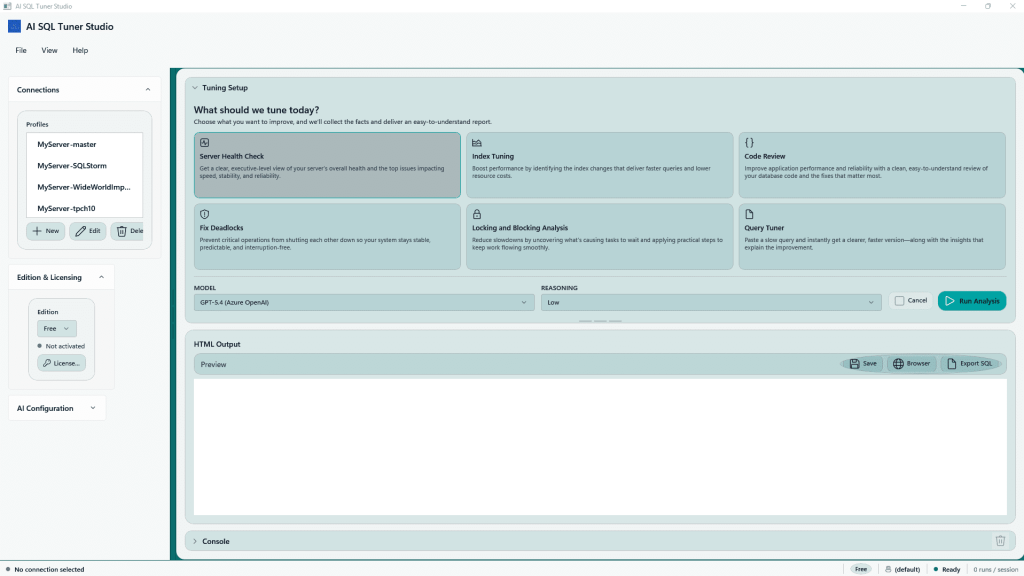Toggle the Cancel checkbox
Screen dimensions: 1024x576
pos(899,301)
